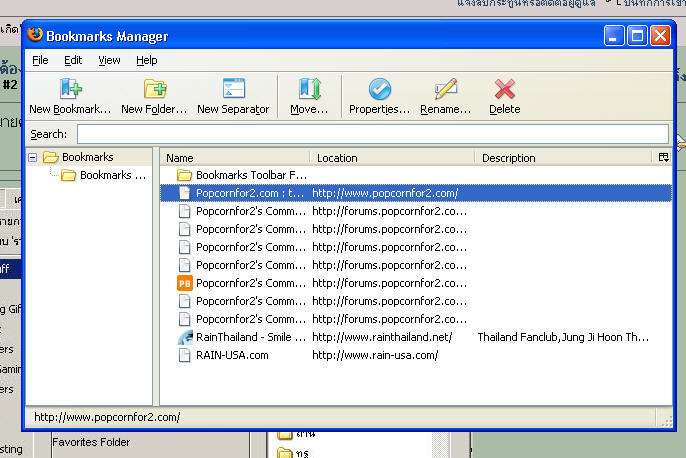Click the Thailand Fanclub description text
Viewport: 686px width, 458px height.
[x=563, y=337]
